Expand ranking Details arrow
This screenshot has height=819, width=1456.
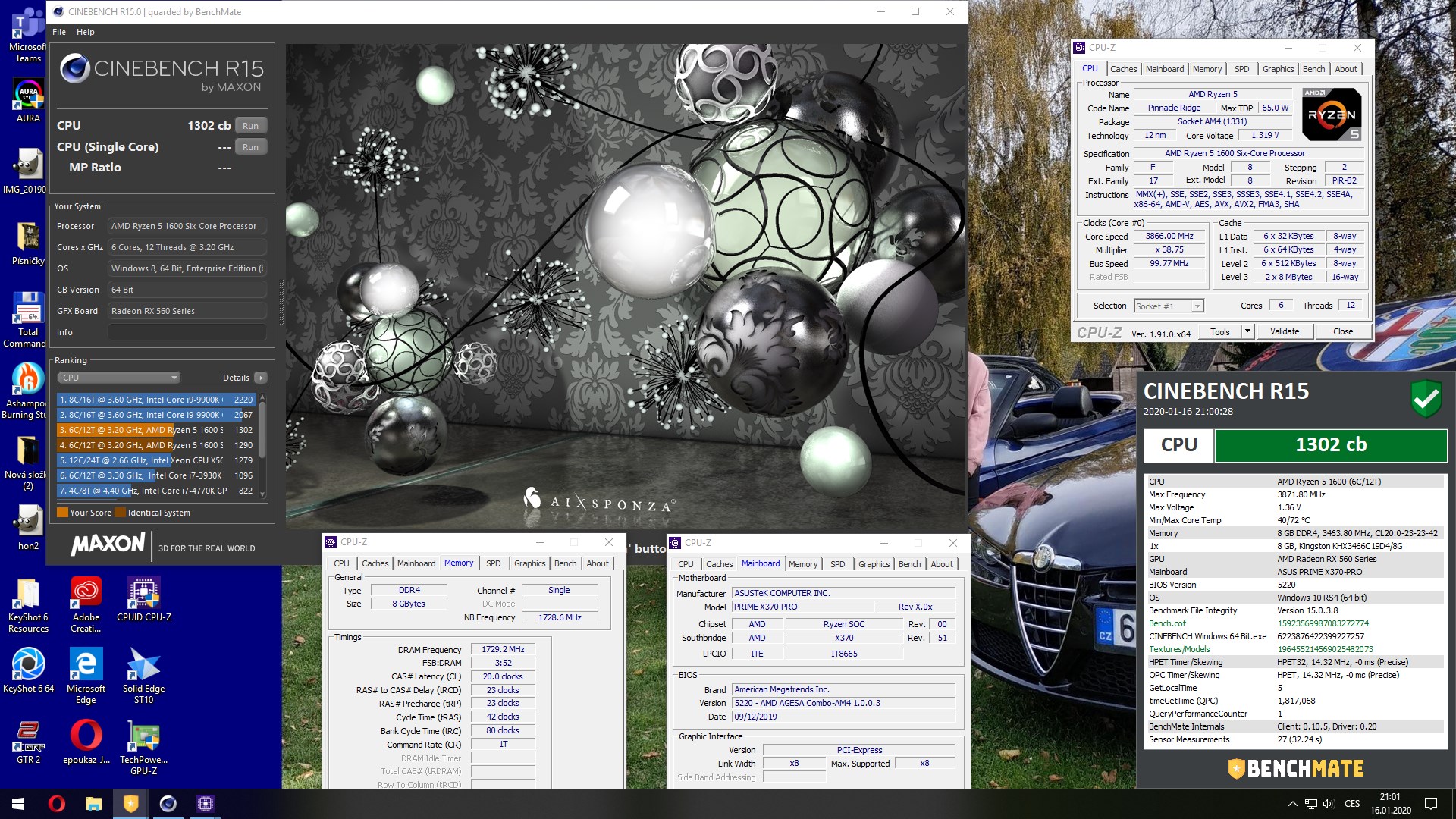click(260, 378)
